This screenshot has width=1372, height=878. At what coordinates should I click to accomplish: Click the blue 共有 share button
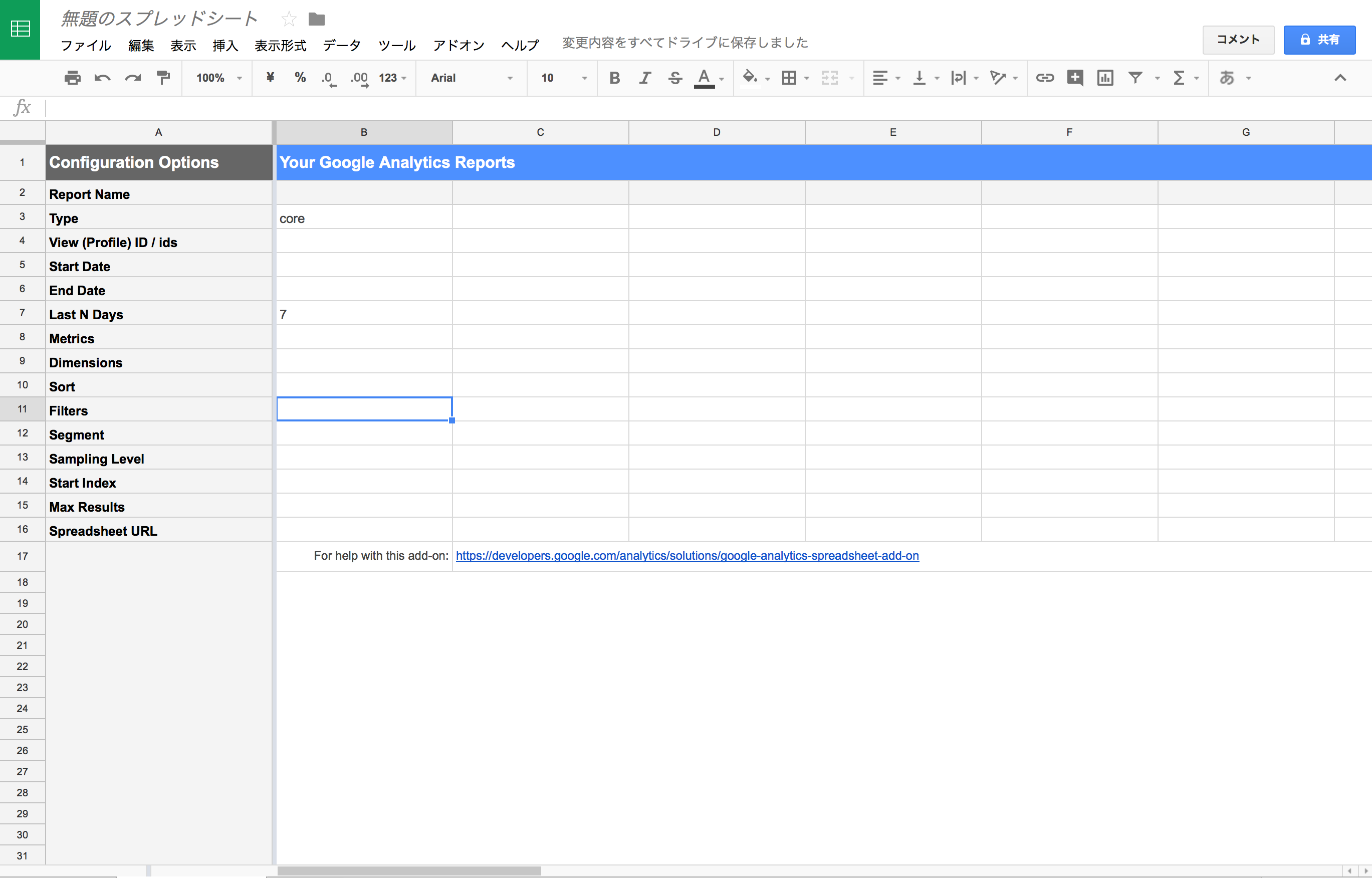1319,39
